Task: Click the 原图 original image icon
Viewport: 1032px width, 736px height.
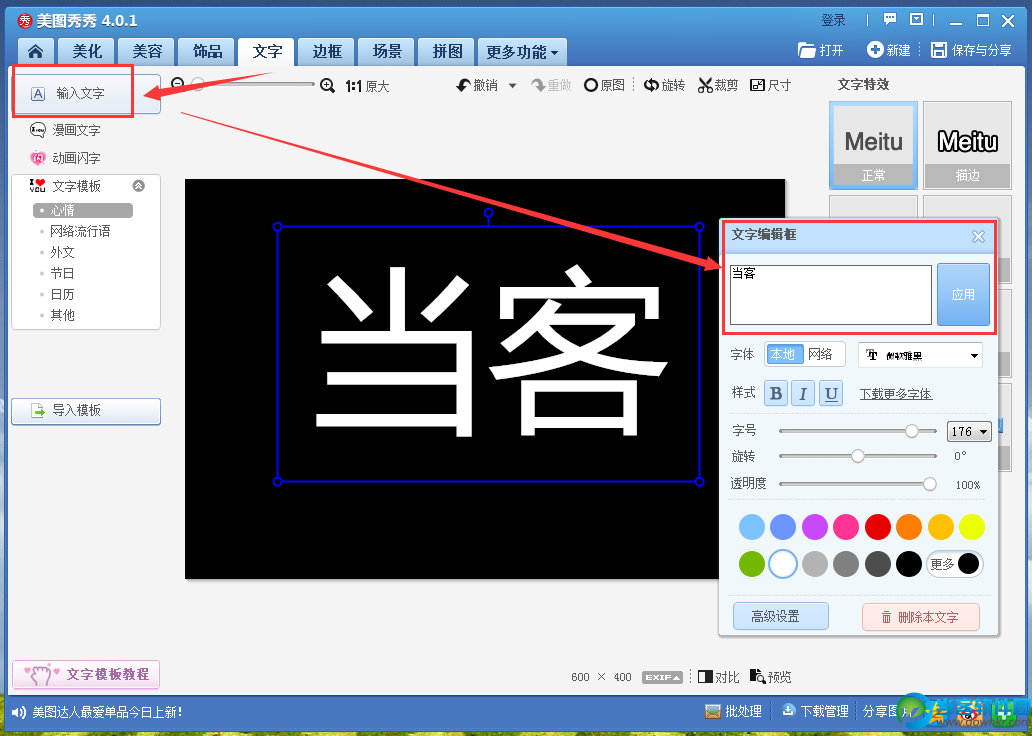Action: [x=590, y=85]
